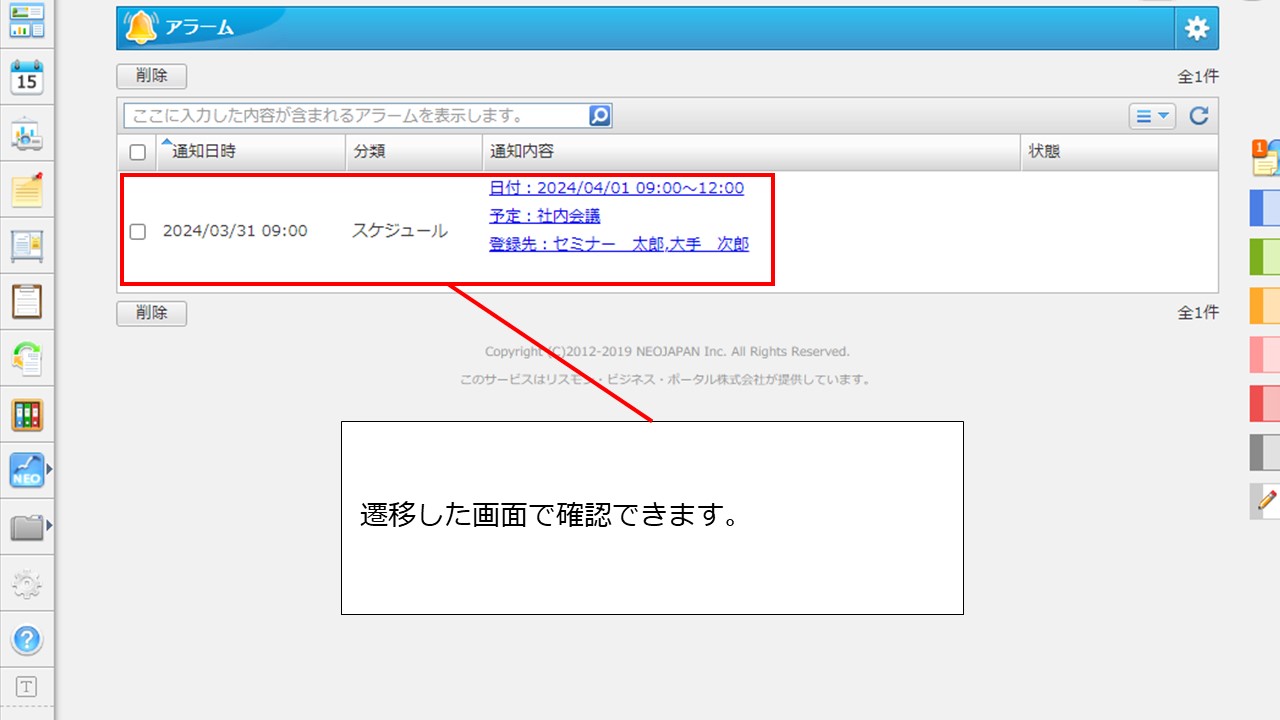1280x720 pixels.
Task: Open the yellow sticky note sidebar icon
Action: pos(26,190)
